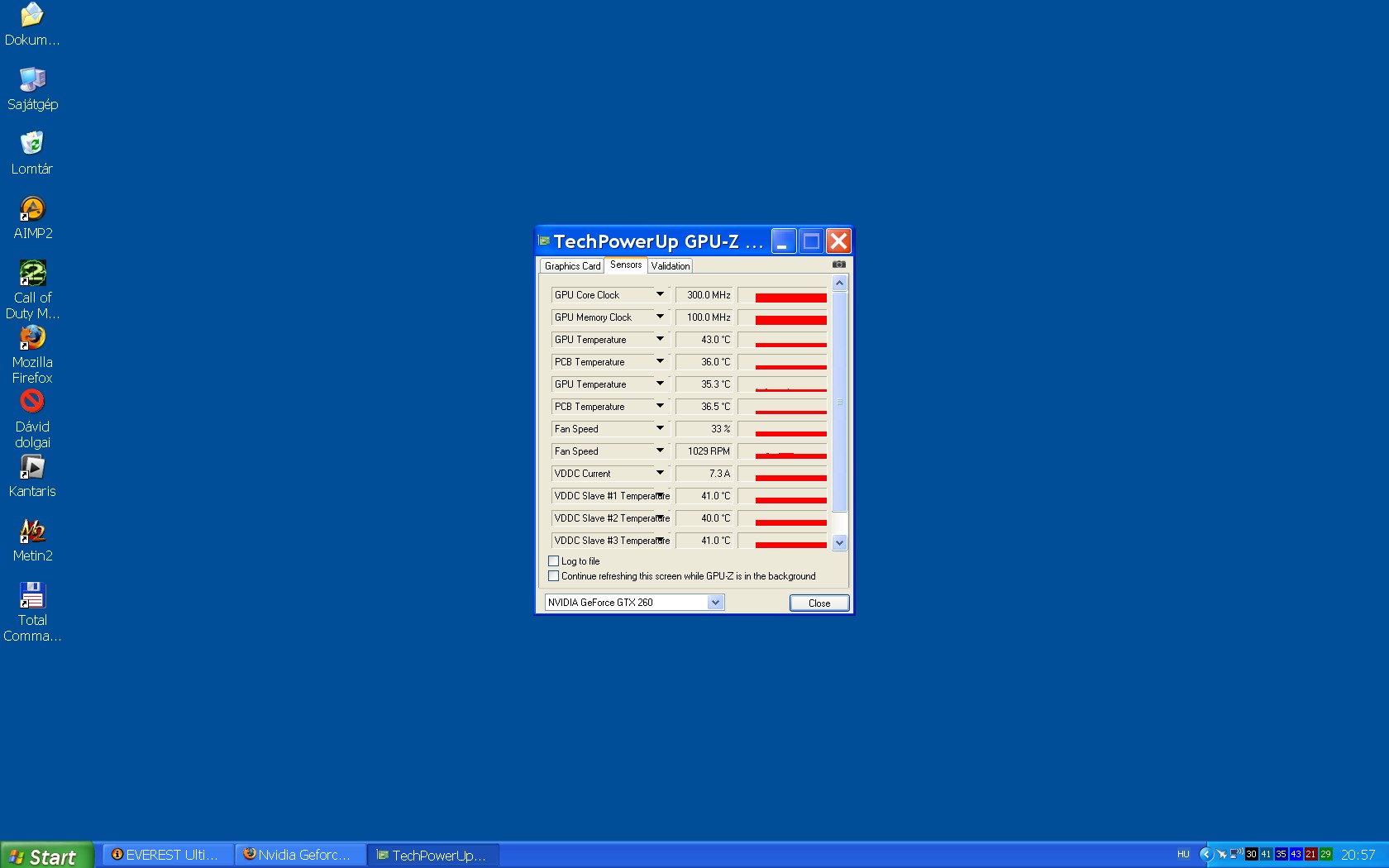
Task: Open the GPU Core Clock sensor dropdown
Action: point(660,294)
